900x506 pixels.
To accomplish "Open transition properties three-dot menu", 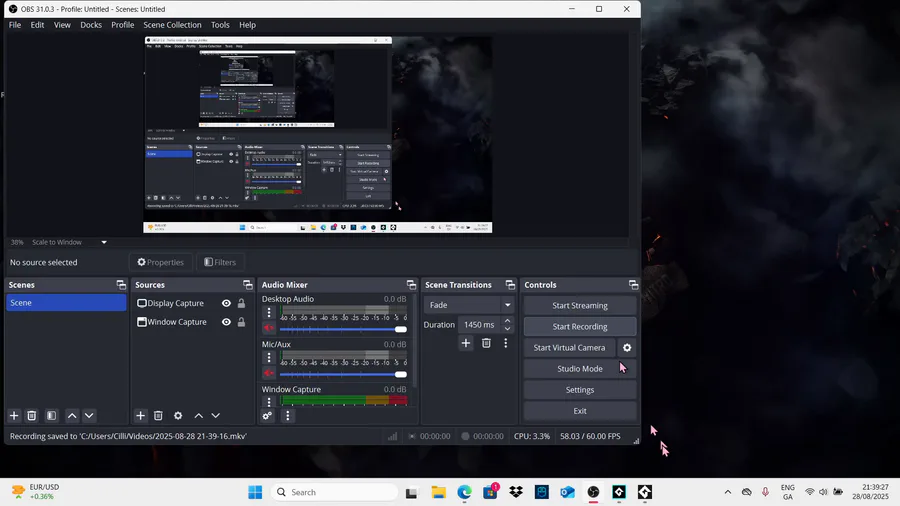I will (x=506, y=343).
